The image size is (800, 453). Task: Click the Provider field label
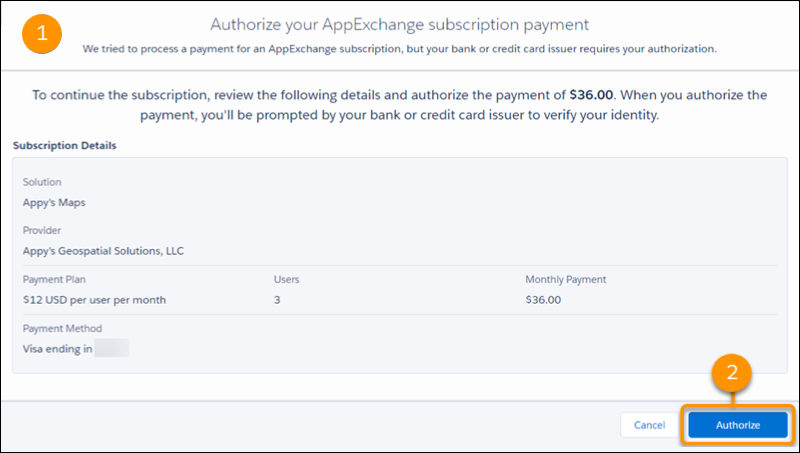43,230
